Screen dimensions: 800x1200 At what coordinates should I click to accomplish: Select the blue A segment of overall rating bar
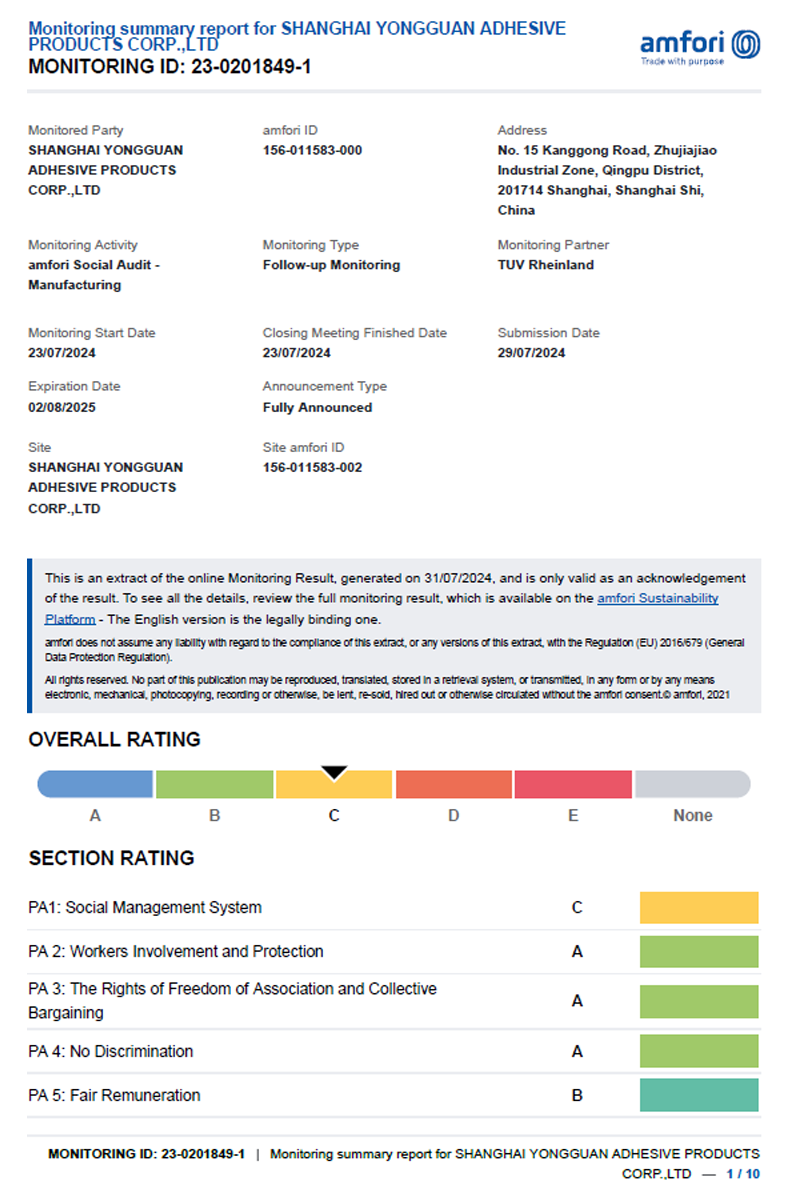pos(96,784)
